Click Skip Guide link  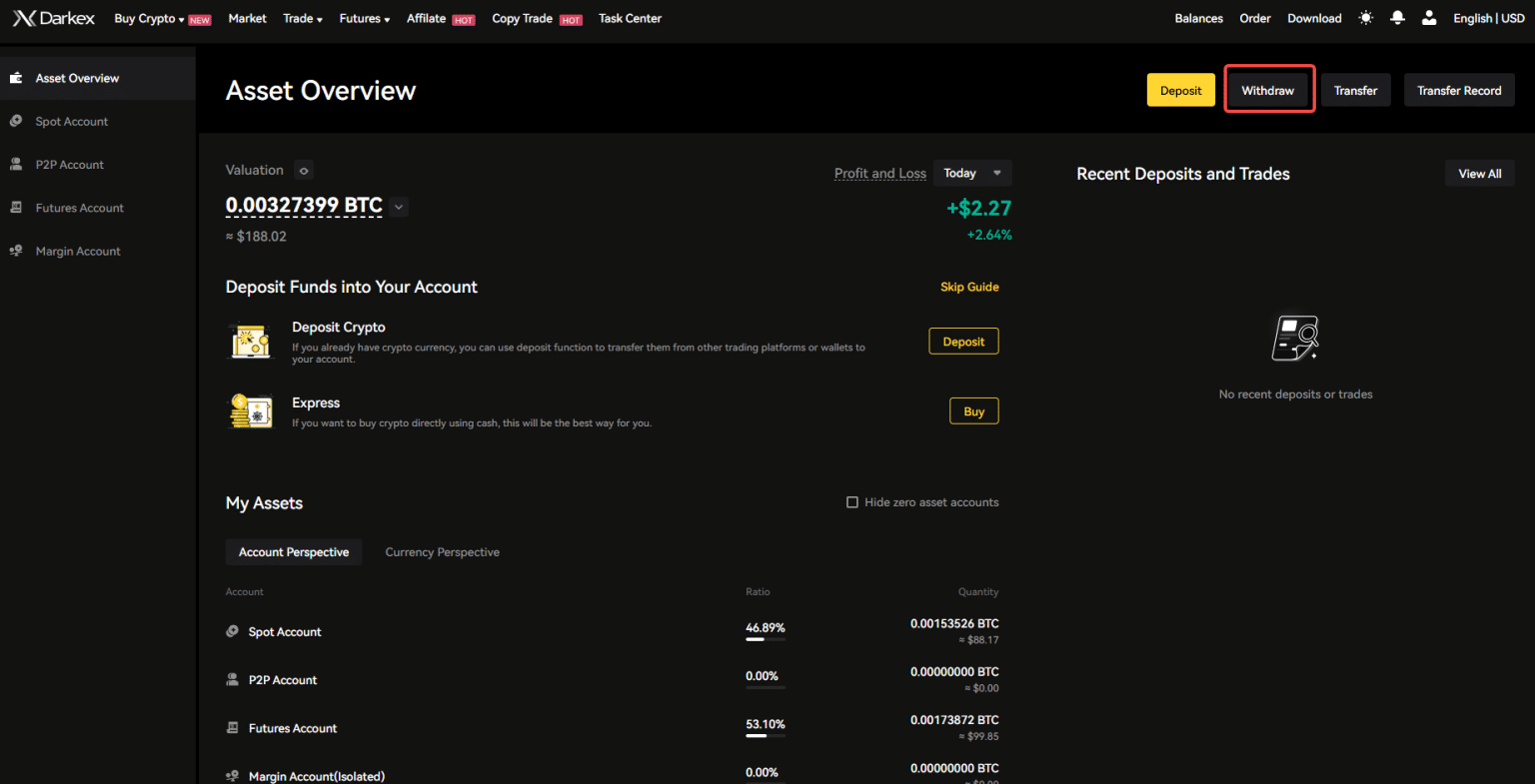(x=968, y=287)
